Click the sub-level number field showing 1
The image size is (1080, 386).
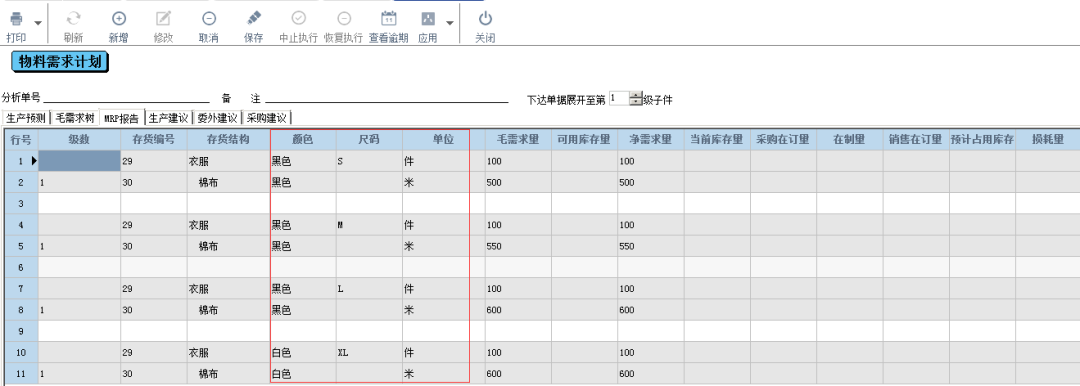pos(619,99)
